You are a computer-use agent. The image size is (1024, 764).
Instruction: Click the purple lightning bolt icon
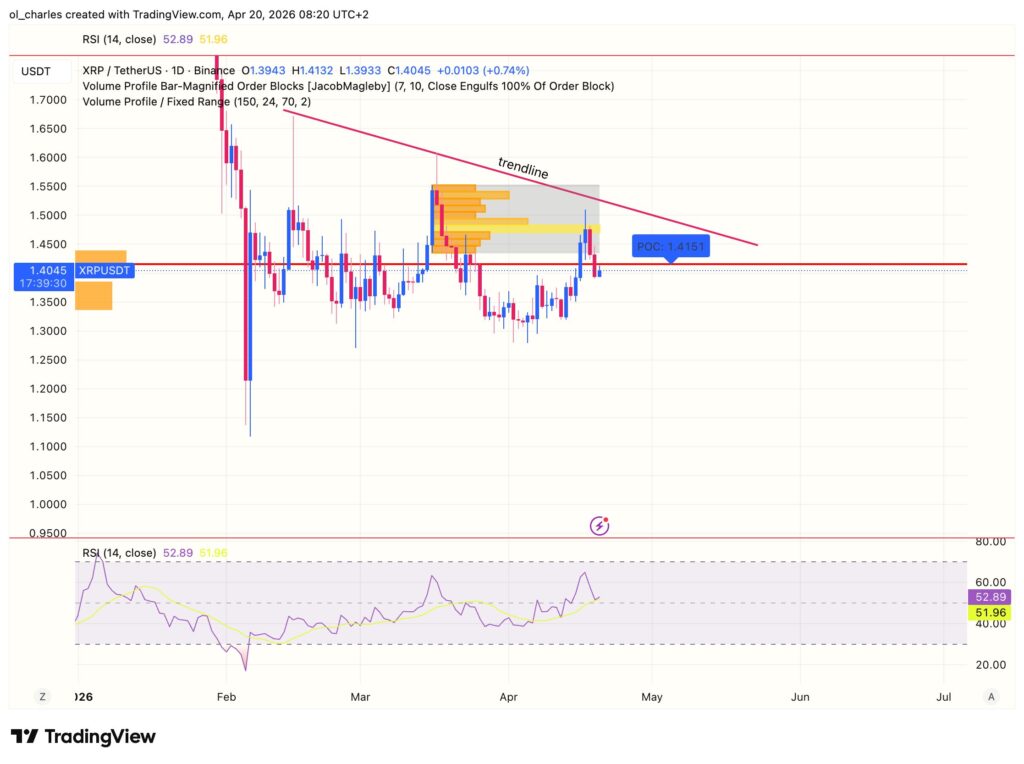pos(600,525)
